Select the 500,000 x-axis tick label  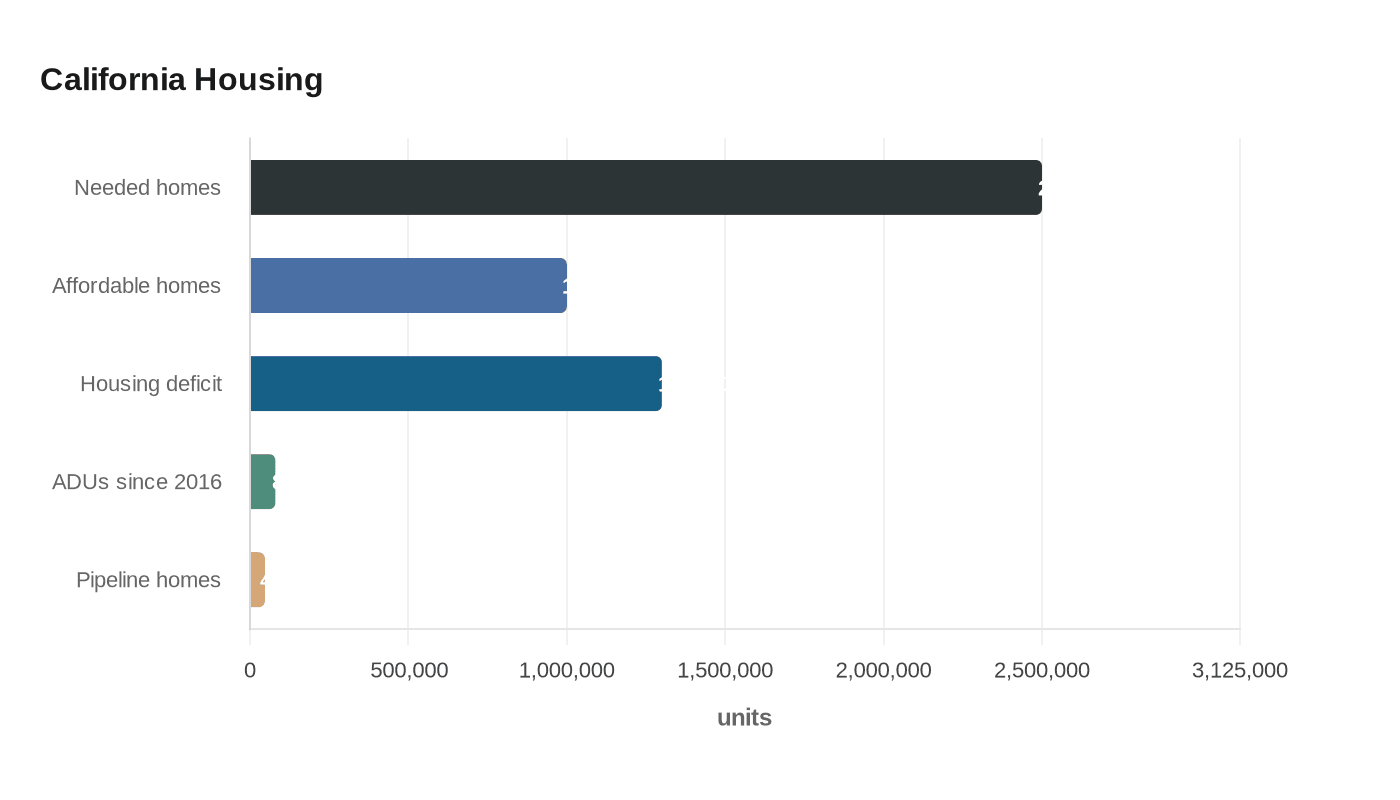(409, 670)
